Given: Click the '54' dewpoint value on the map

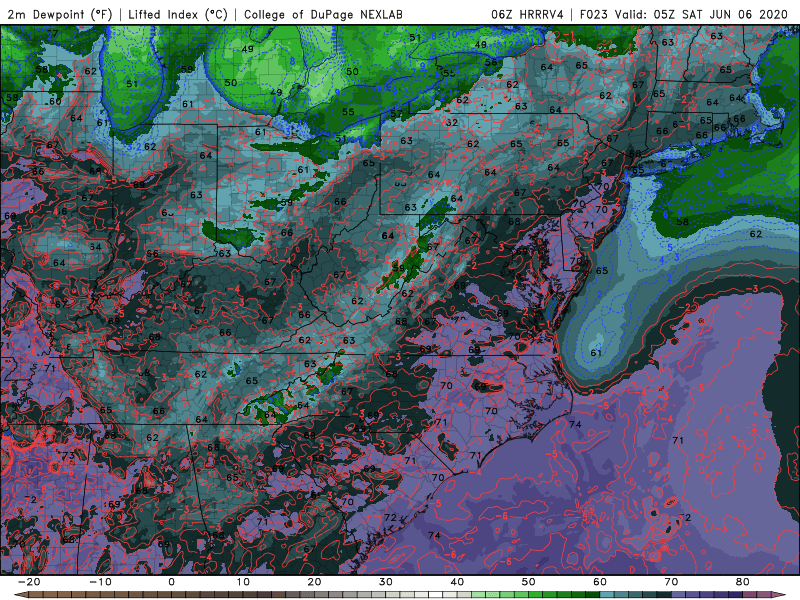Looking at the screenshot, I should coord(95,247).
